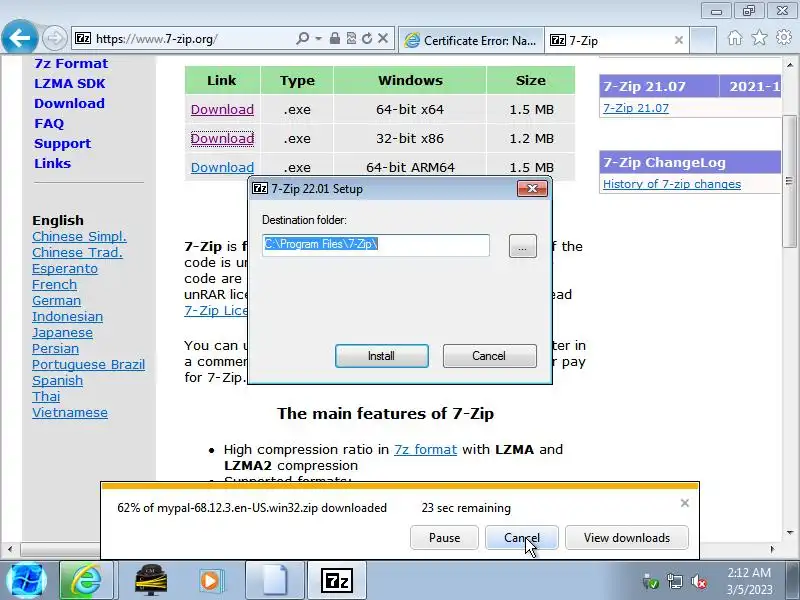Switch language to Vietnamese
800x600 pixels.
pos(69,412)
